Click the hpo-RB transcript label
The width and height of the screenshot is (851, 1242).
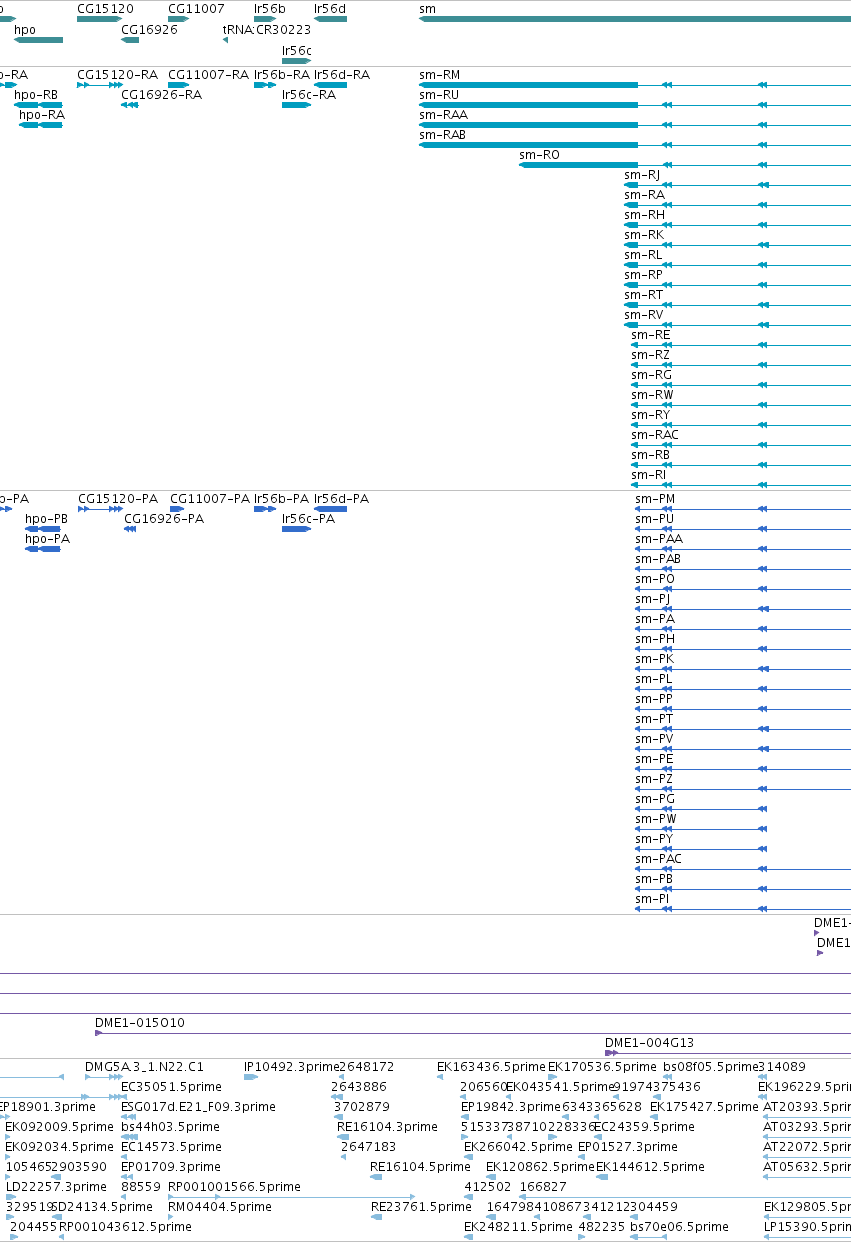36,95
